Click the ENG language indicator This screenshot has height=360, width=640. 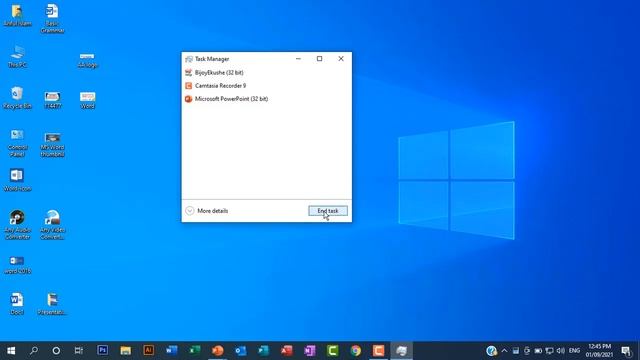[x=574, y=351]
